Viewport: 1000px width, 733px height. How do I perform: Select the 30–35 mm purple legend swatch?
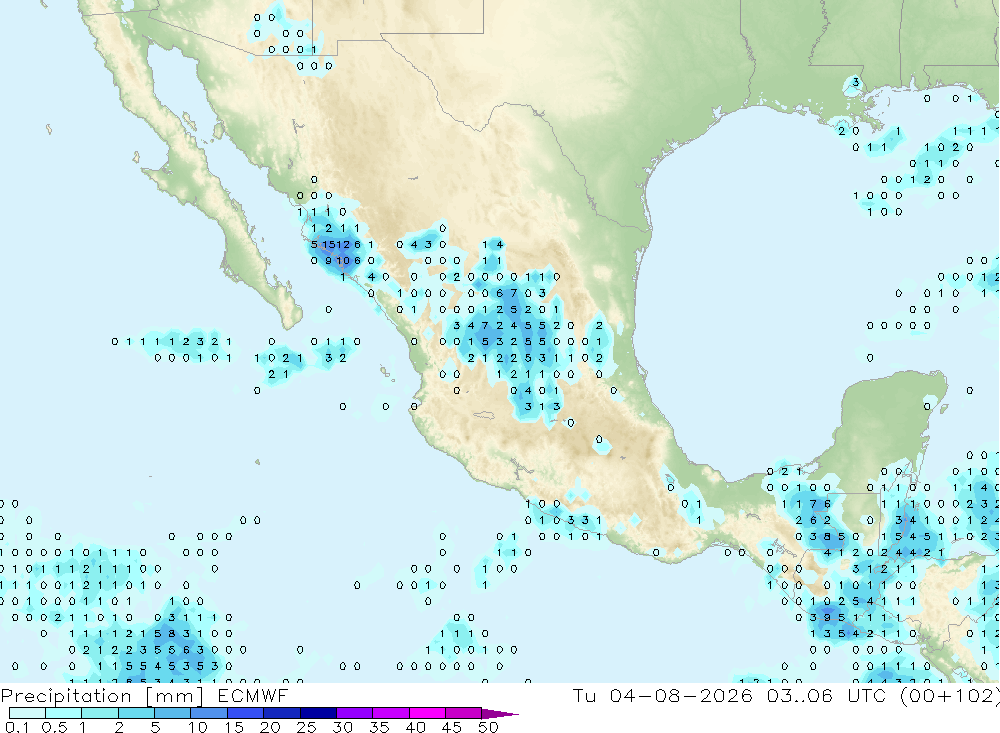(355, 713)
